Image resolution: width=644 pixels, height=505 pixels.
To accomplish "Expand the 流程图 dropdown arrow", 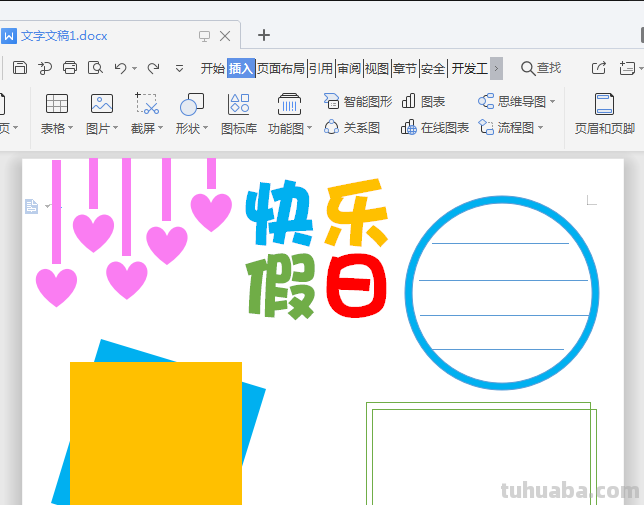I will click(540, 128).
